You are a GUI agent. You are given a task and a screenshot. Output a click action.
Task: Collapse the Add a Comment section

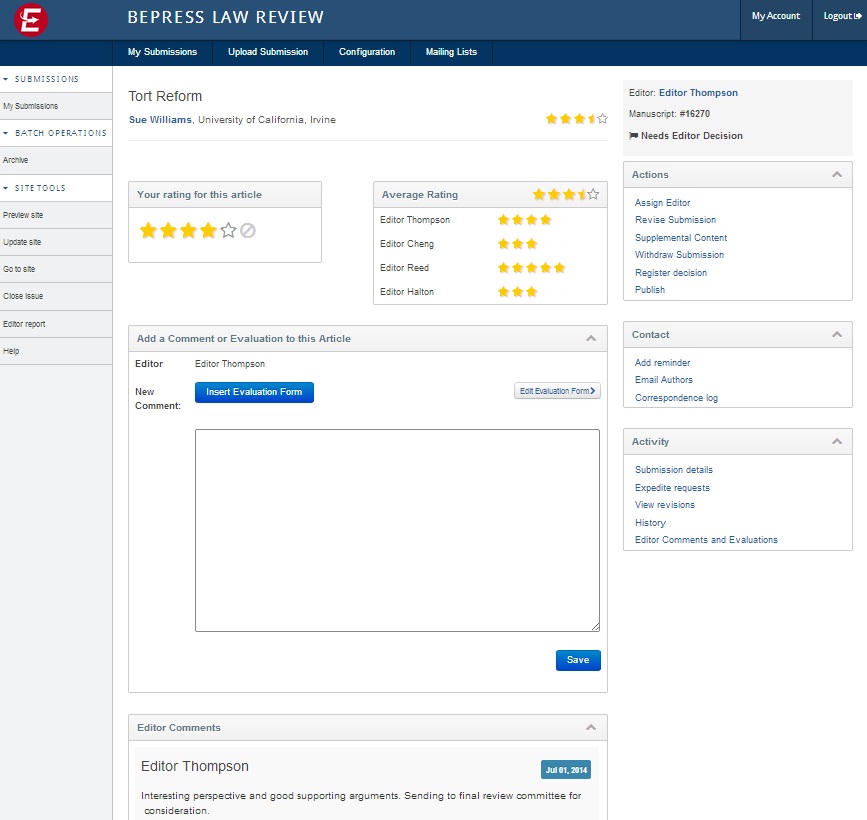(591, 339)
